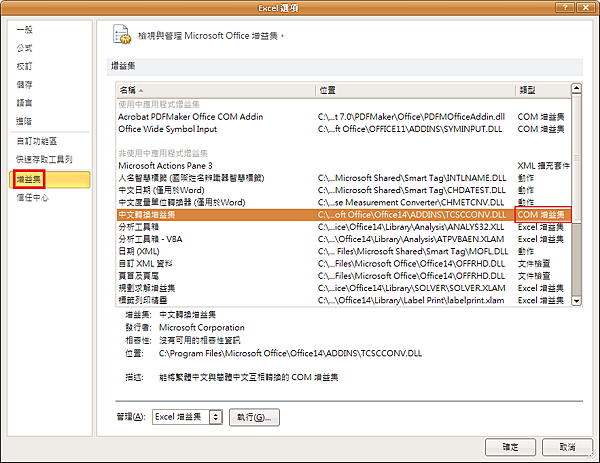Viewport: 600px width, 463px height.
Task: Click the scroll up arrow of add-ins list
Action: [x=576, y=88]
